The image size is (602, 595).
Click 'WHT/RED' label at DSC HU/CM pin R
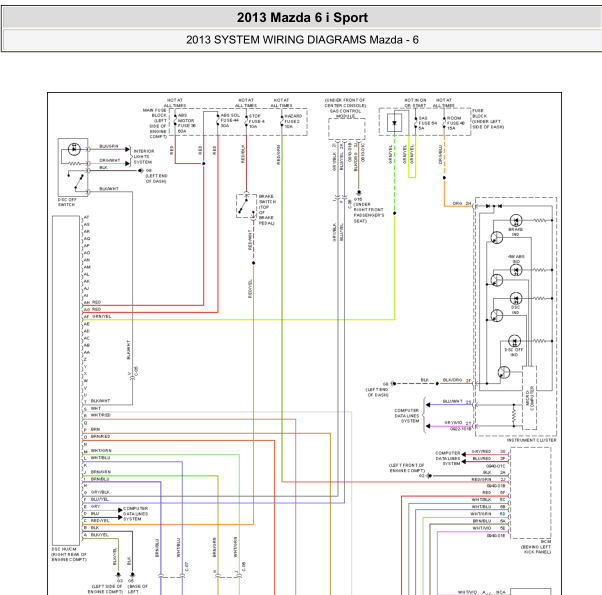point(101,415)
